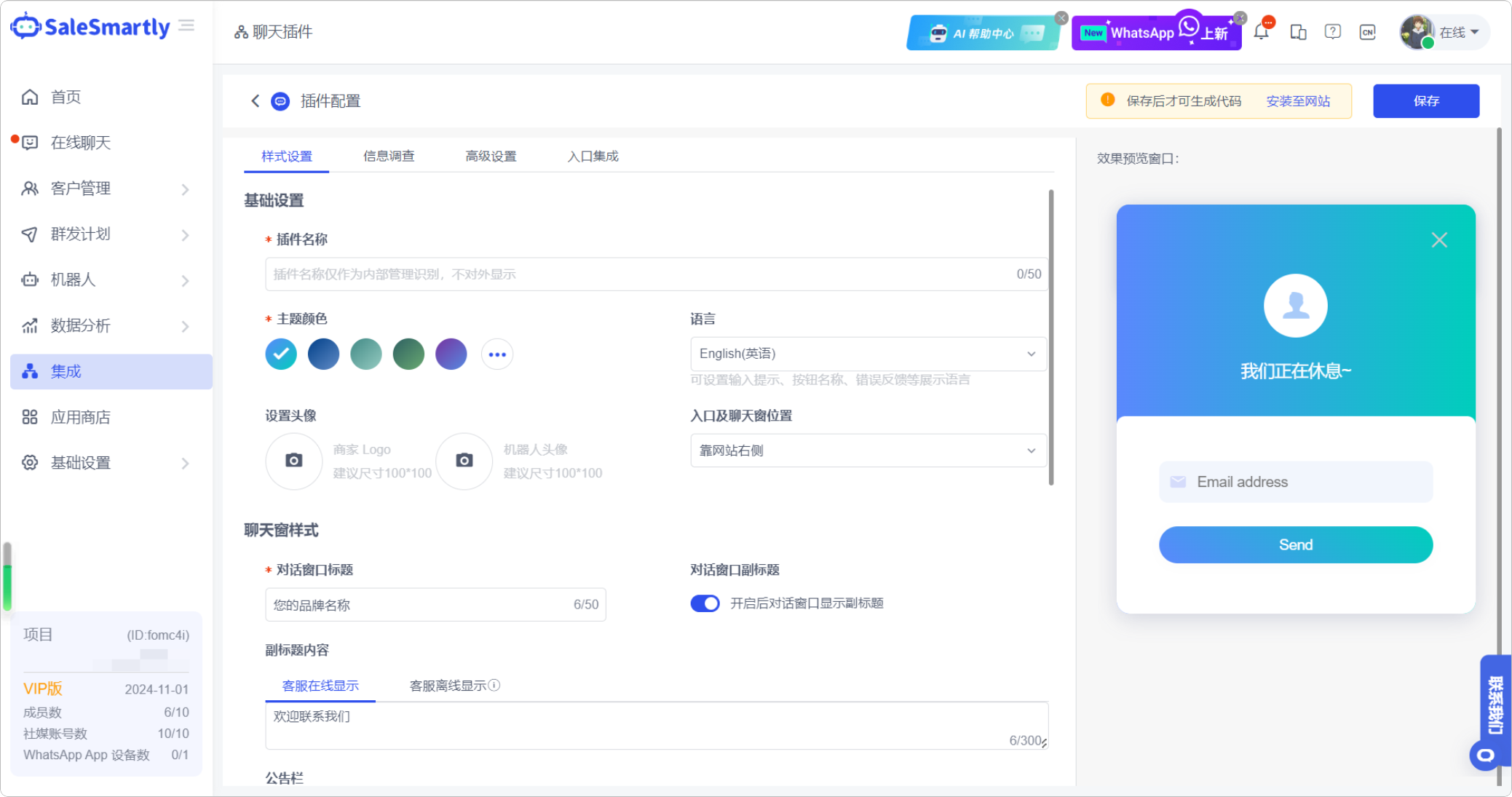Switch to 客服离线显示 tab

pyautogui.click(x=448, y=686)
